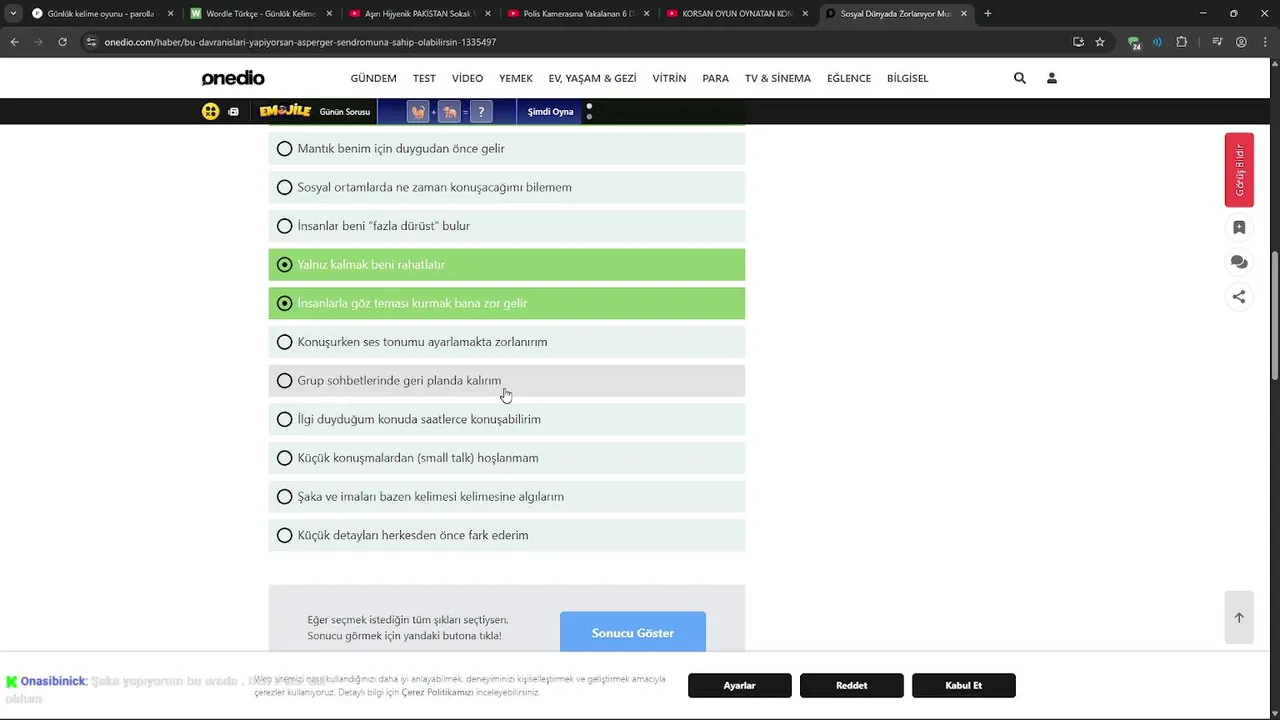Viewport: 1280px width, 720px height.
Task: Click the 'Şimdi Oyna' button
Action: pyautogui.click(x=550, y=112)
